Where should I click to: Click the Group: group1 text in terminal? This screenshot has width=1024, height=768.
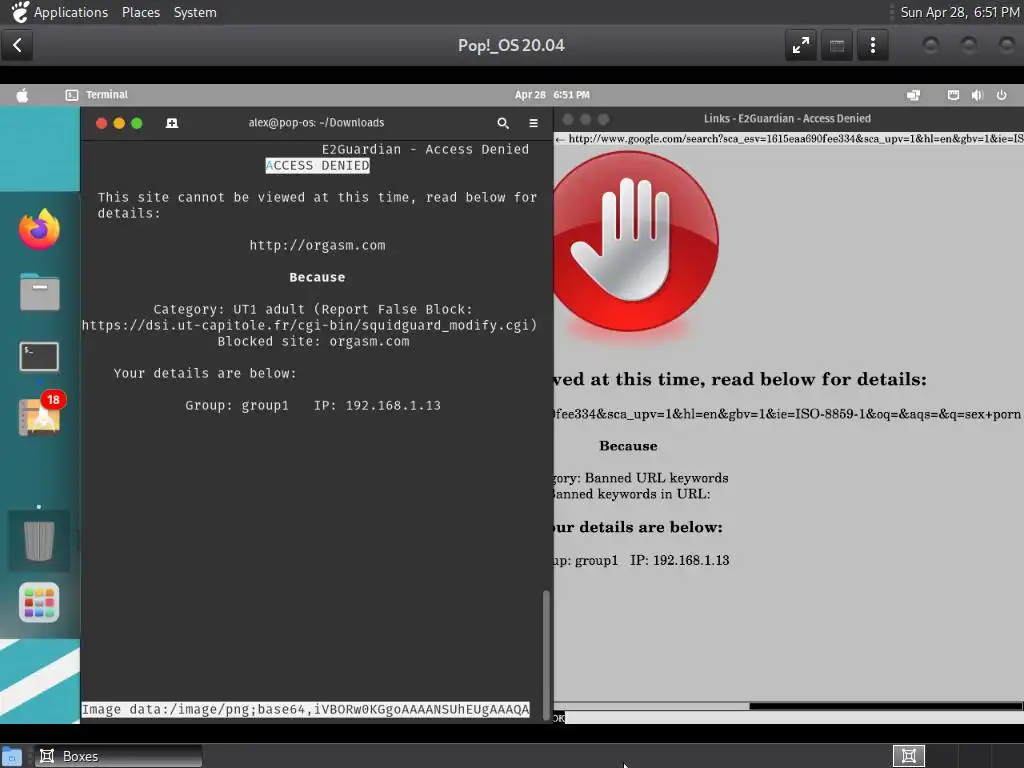[236, 406]
